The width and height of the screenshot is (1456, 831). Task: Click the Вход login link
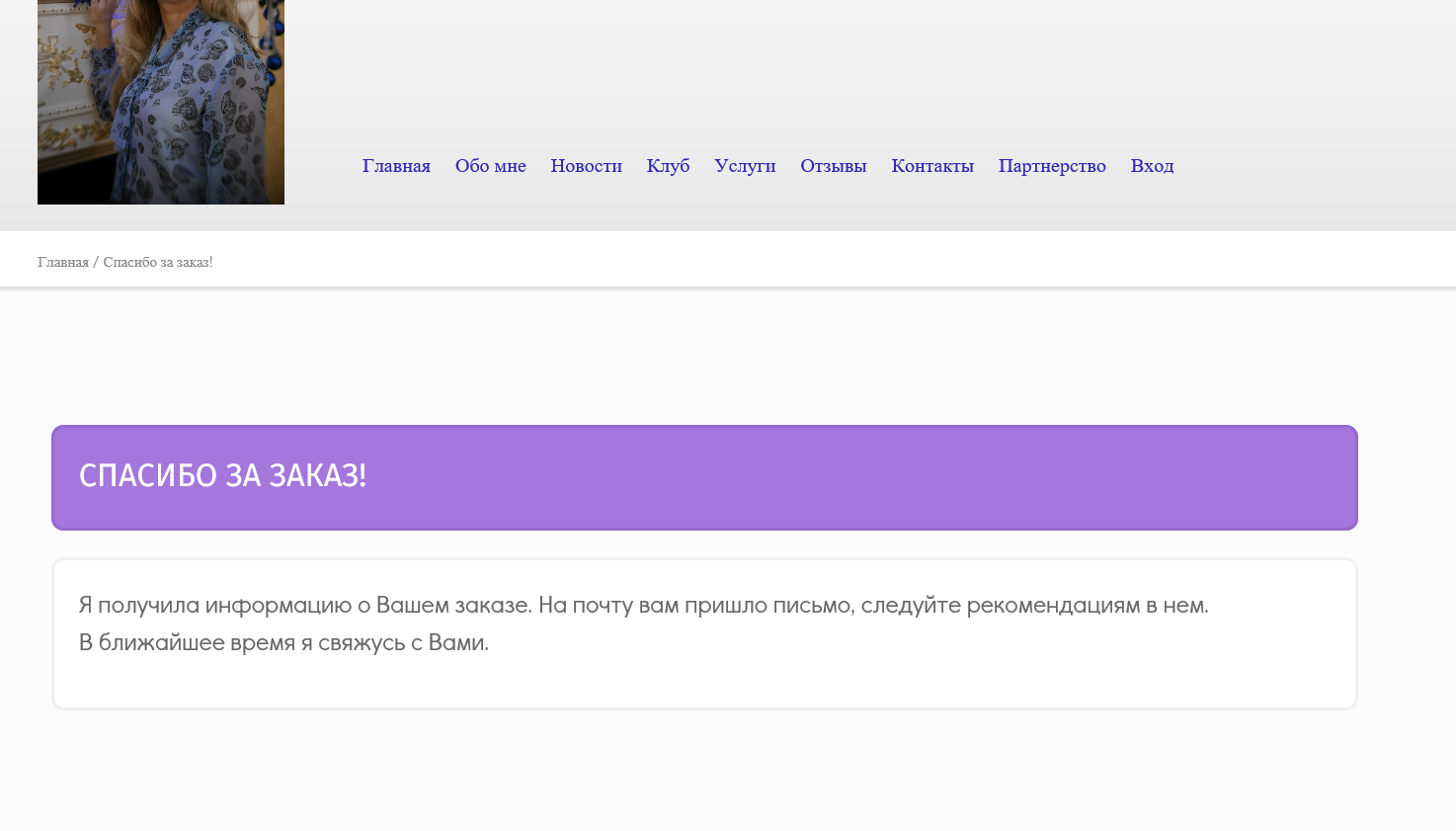coord(1152,166)
